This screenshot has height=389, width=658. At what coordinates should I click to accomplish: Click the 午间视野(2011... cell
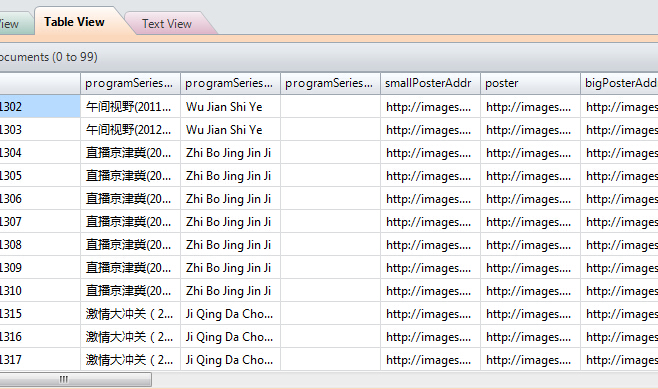point(130,107)
